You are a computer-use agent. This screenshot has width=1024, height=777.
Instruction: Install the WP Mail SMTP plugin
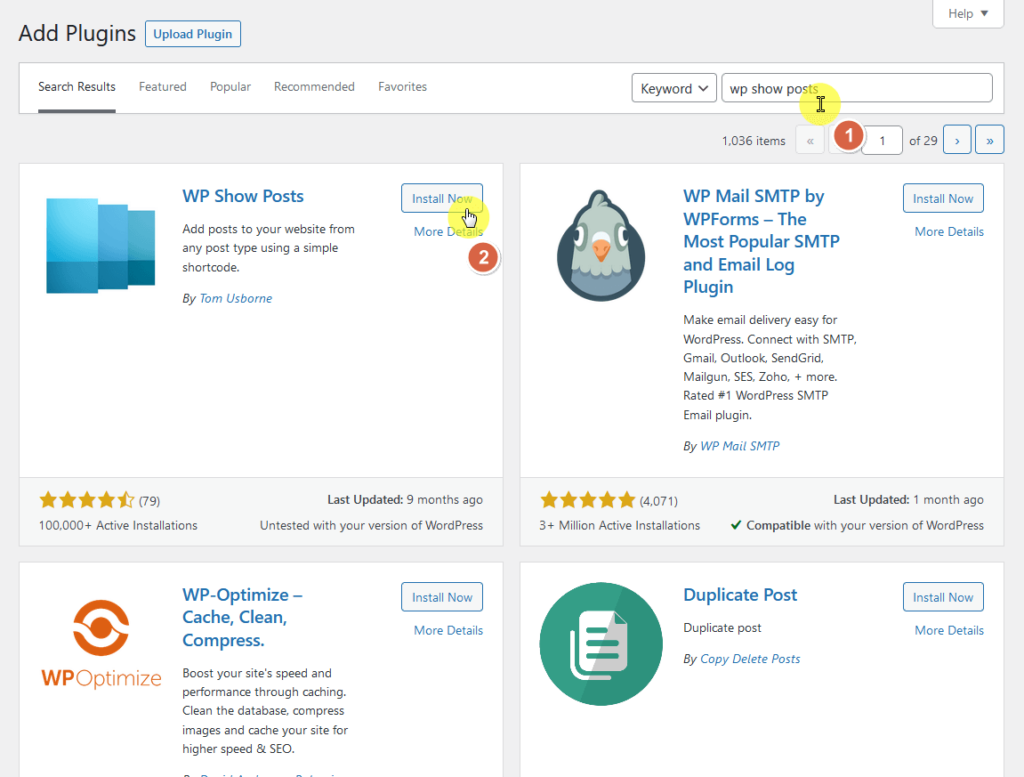click(x=943, y=198)
